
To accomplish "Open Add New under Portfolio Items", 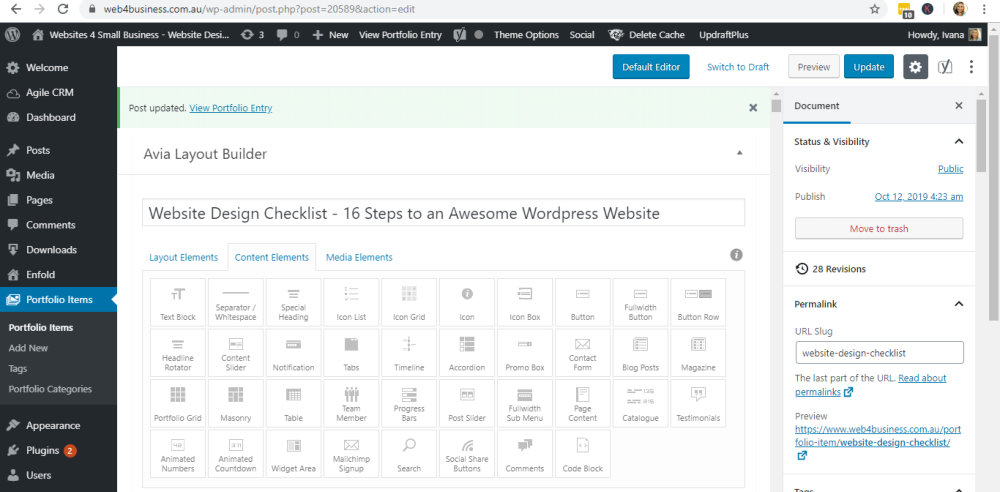I will (x=29, y=348).
